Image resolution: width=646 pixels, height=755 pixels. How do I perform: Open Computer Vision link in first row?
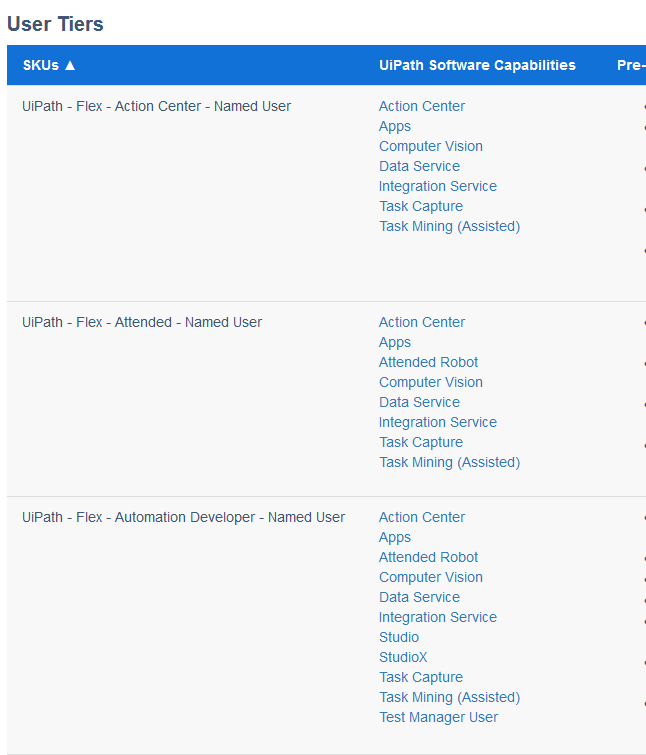point(430,146)
